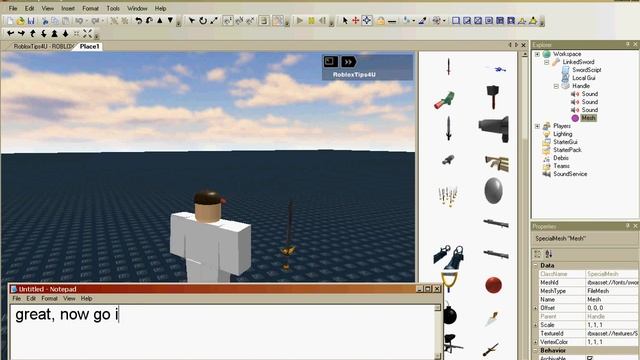Click the zoom extents four-arrow icon

(x=87, y=33)
